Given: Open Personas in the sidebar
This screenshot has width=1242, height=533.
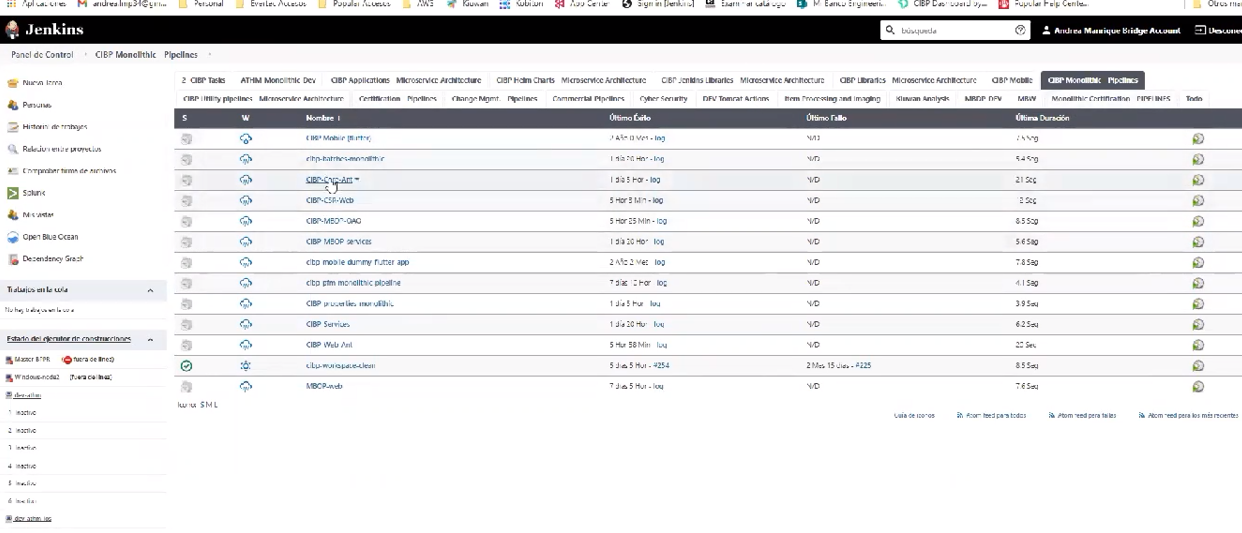Looking at the screenshot, I should click(x=37, y=105).
